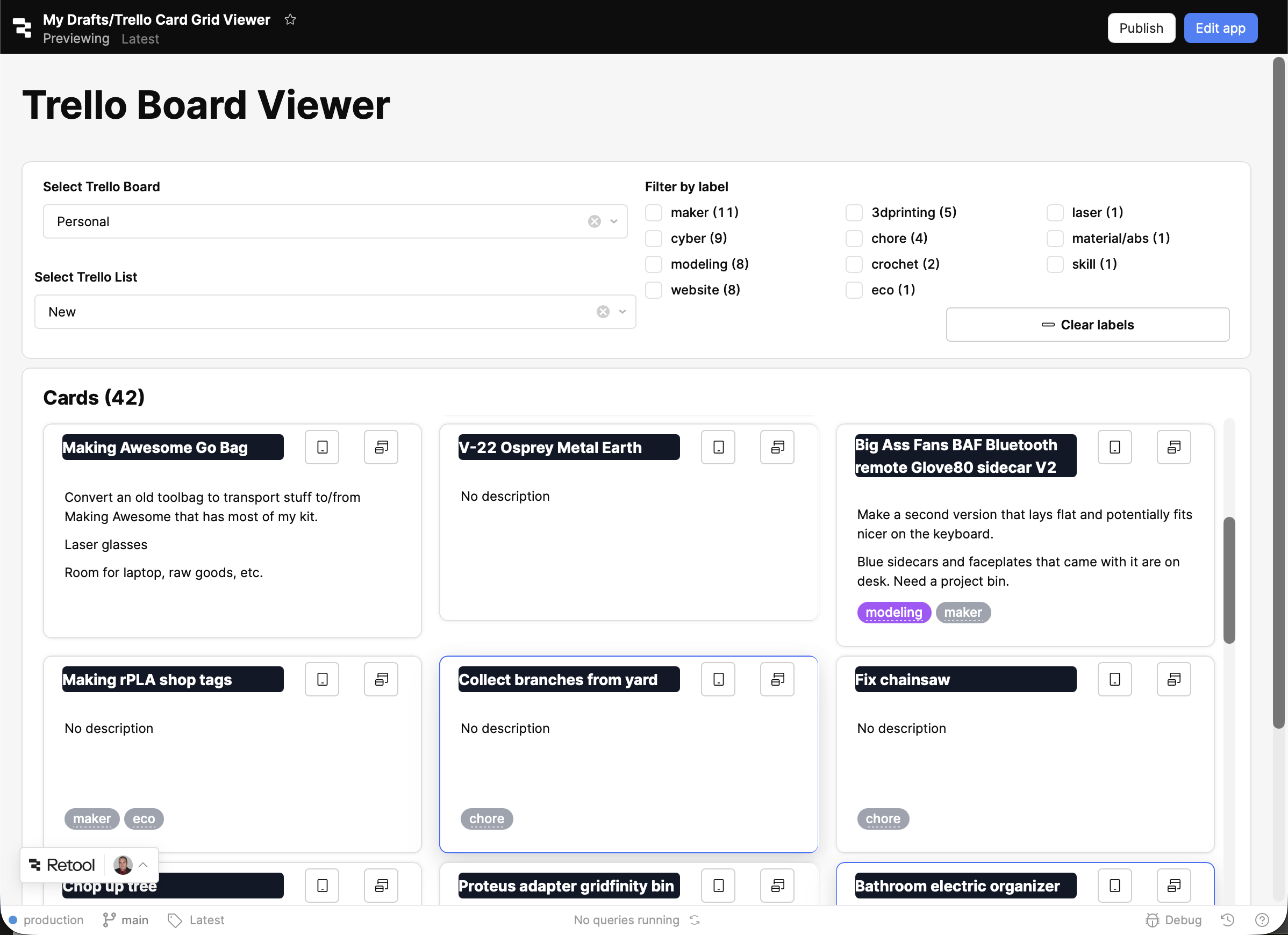Click the Retool badge button
The width and height of the screenshot is (1288, 935).
62,865
